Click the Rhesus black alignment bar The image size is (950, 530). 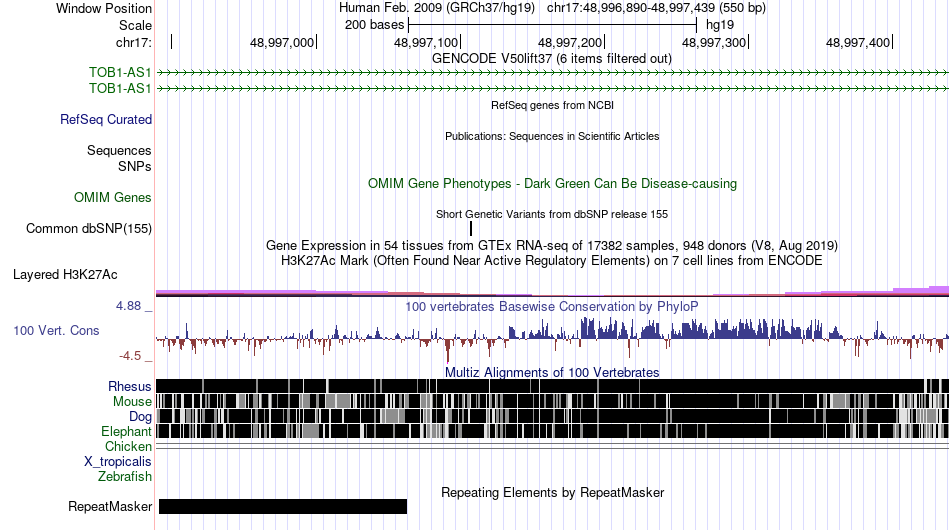(552, 386)
